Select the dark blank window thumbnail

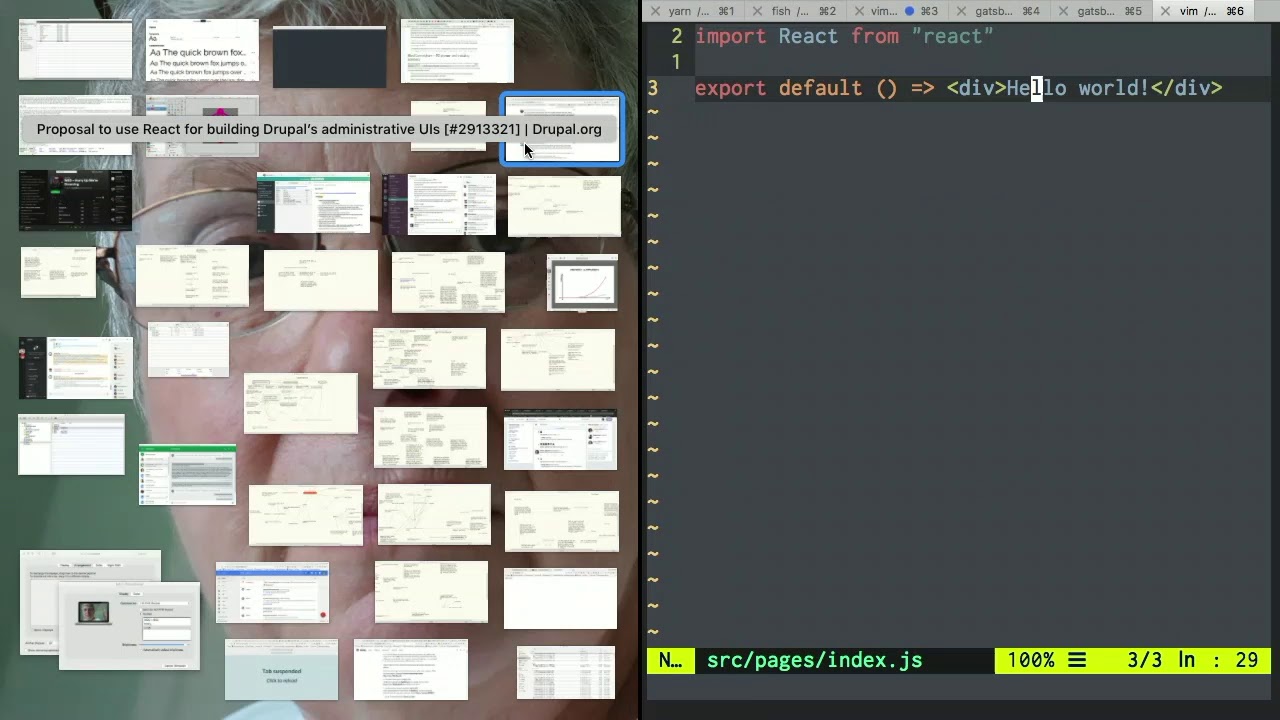coord(329,57)
